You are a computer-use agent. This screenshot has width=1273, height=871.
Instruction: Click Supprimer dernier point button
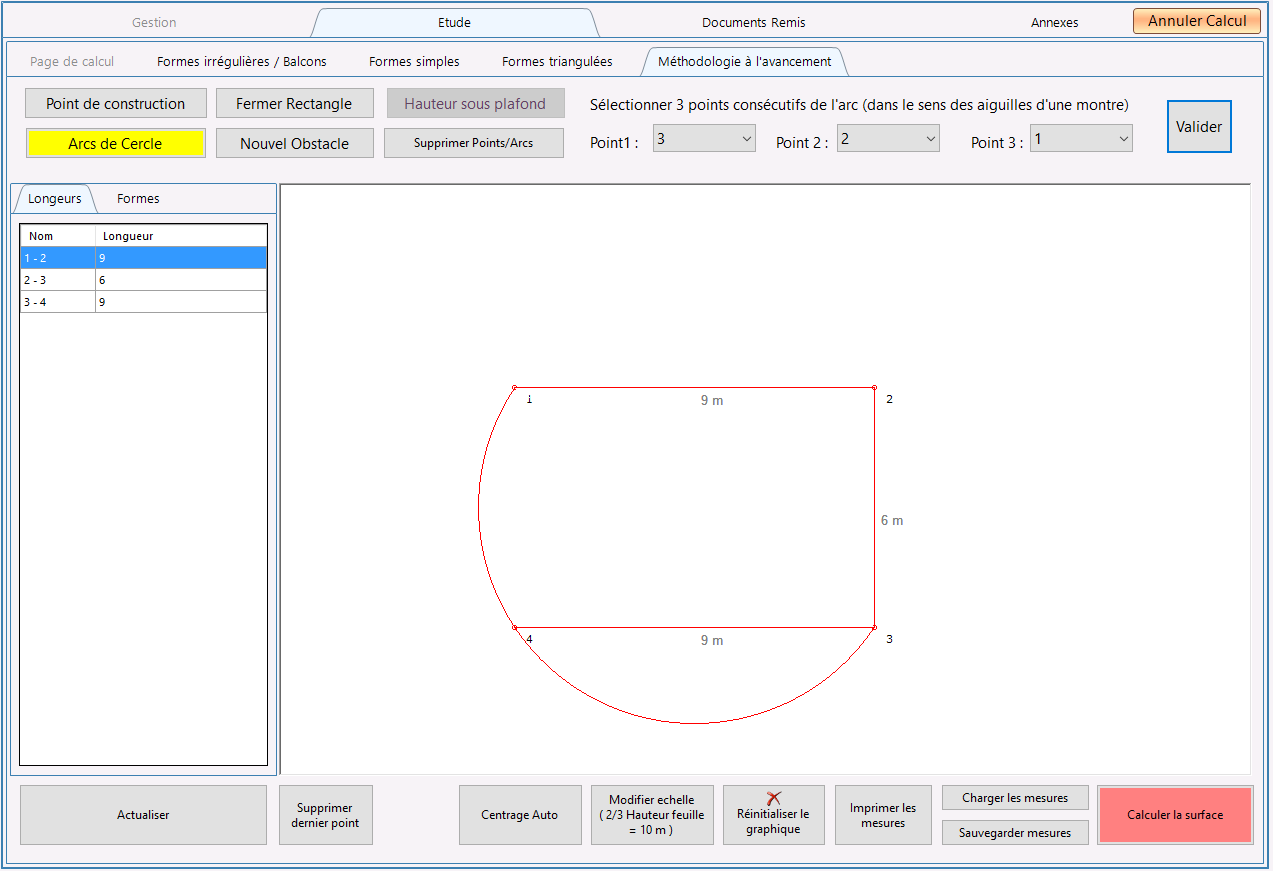[x=325, y=815]
